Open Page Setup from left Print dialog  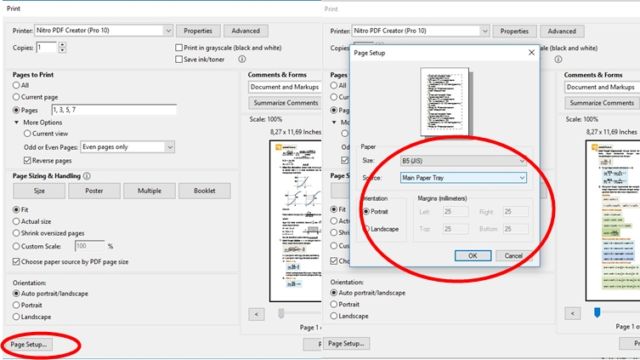coord(29,344)
